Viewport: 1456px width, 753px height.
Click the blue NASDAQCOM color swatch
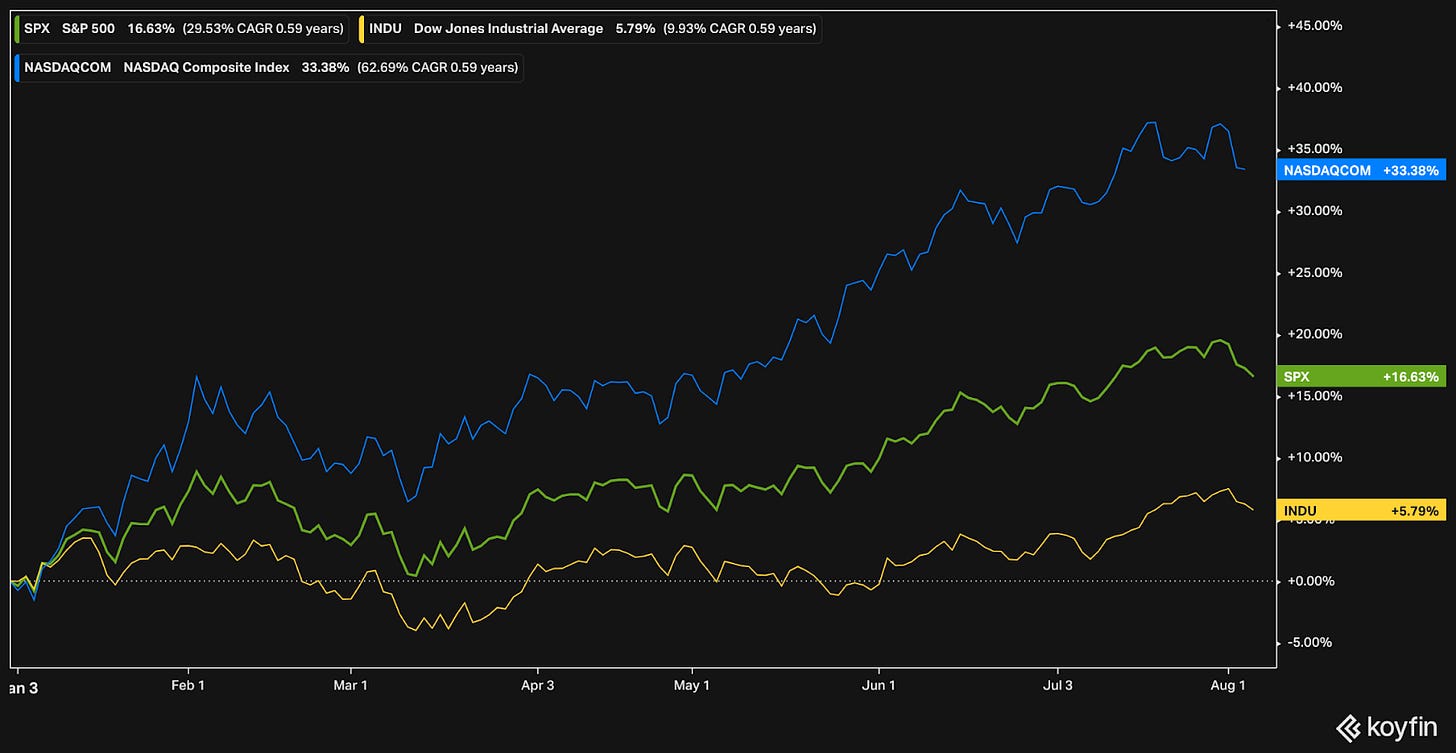19,68
